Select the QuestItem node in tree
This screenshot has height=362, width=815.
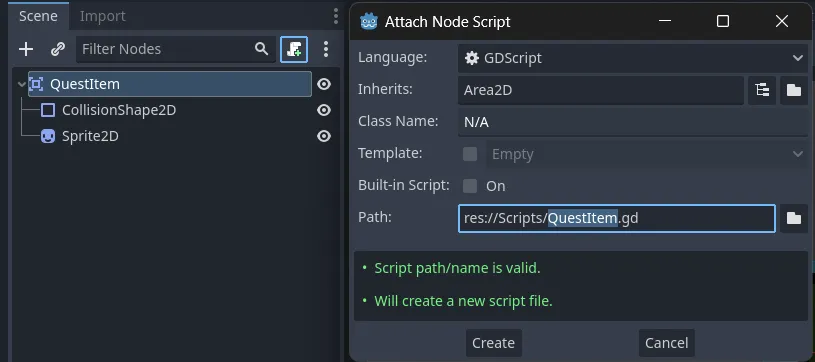[x=169, y=84]
